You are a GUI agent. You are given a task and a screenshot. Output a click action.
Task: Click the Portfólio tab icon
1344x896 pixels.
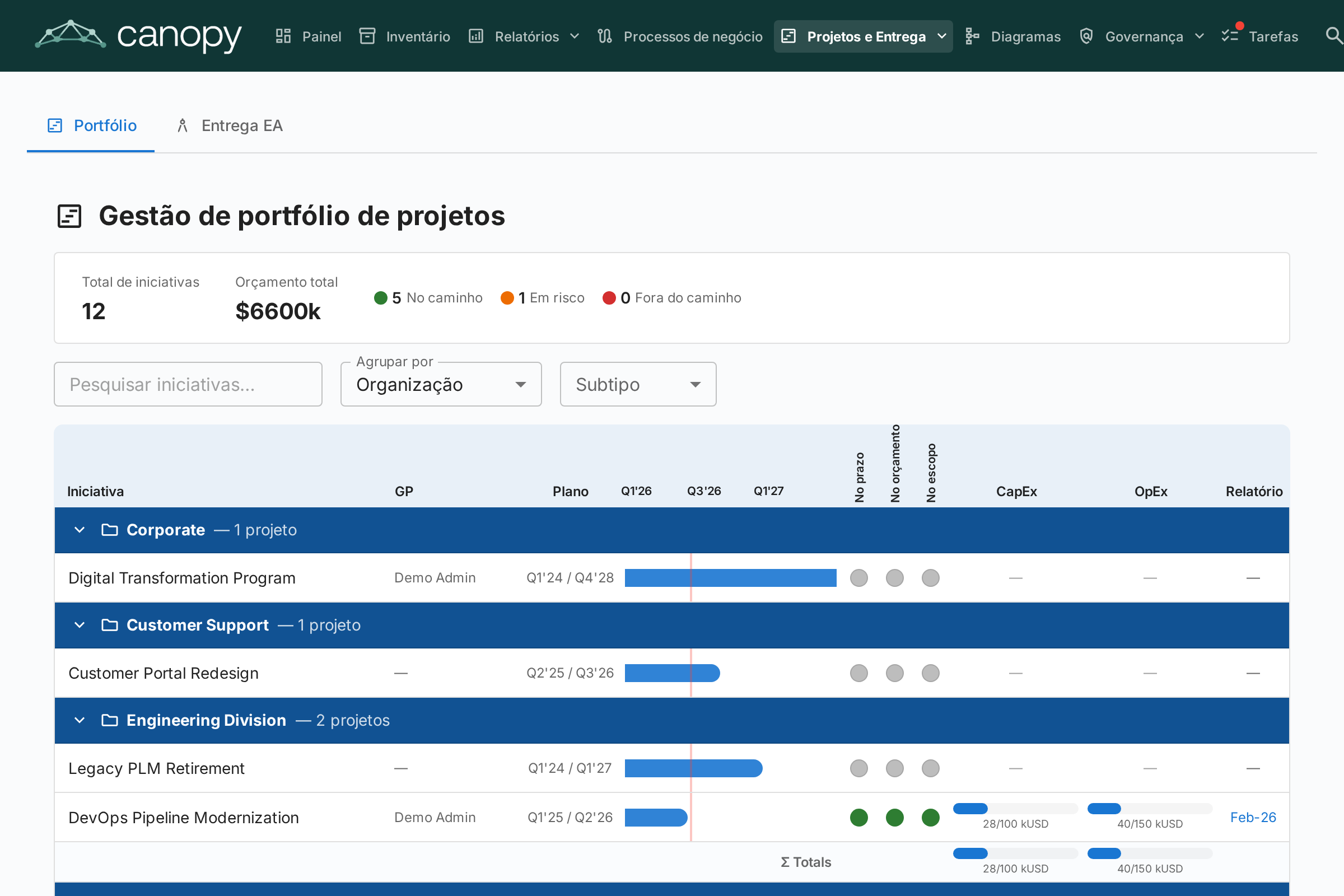55,125
